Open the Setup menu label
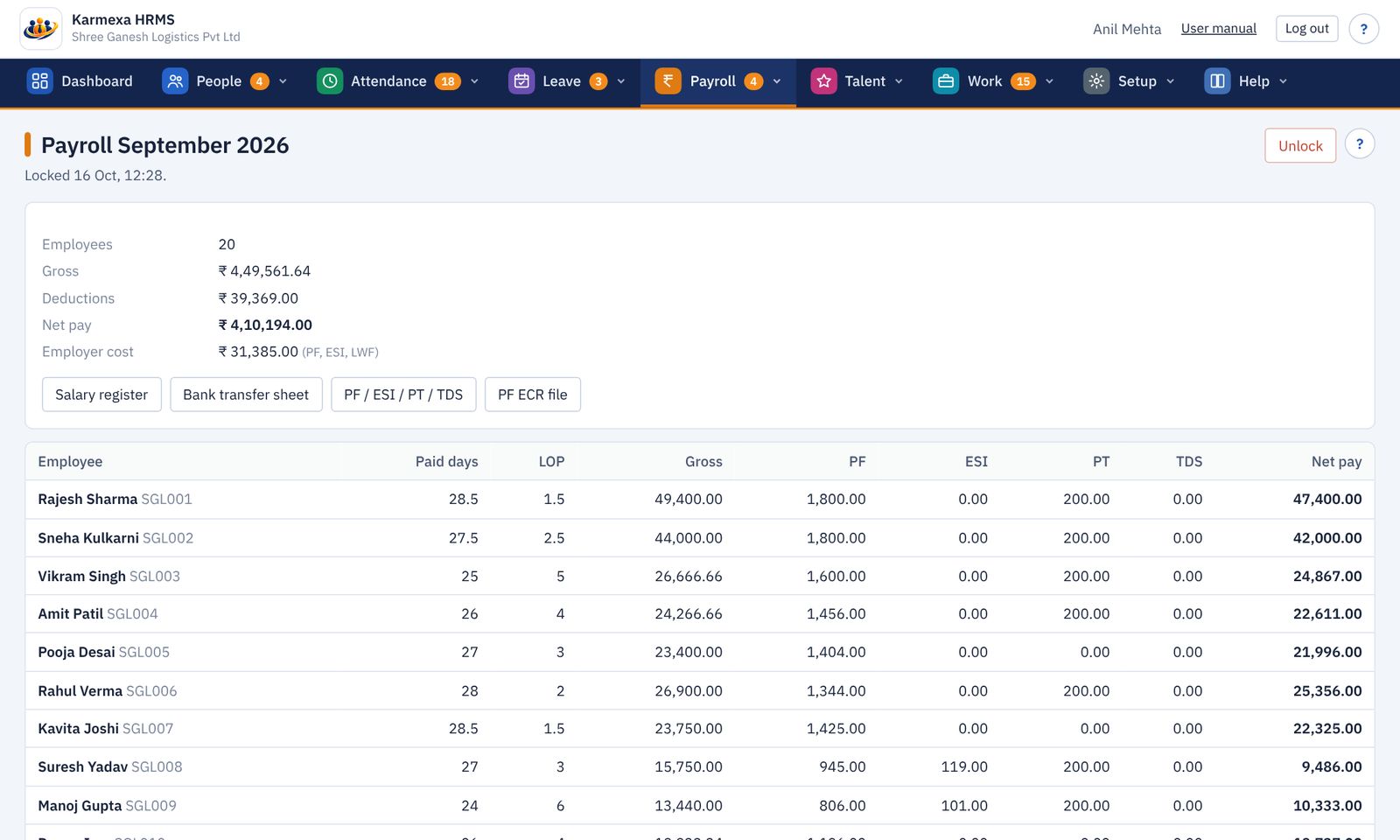 (x=1137, y=81)
